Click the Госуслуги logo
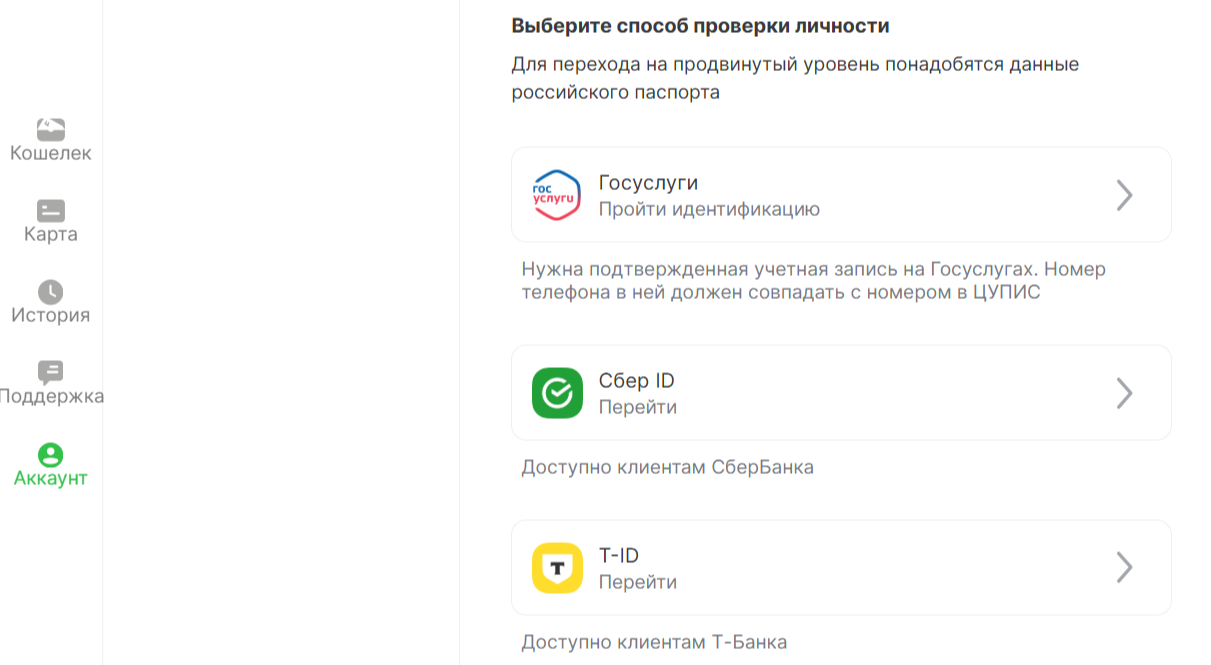This screenshot has height=665, width=1211. click(x=556, y=194)
